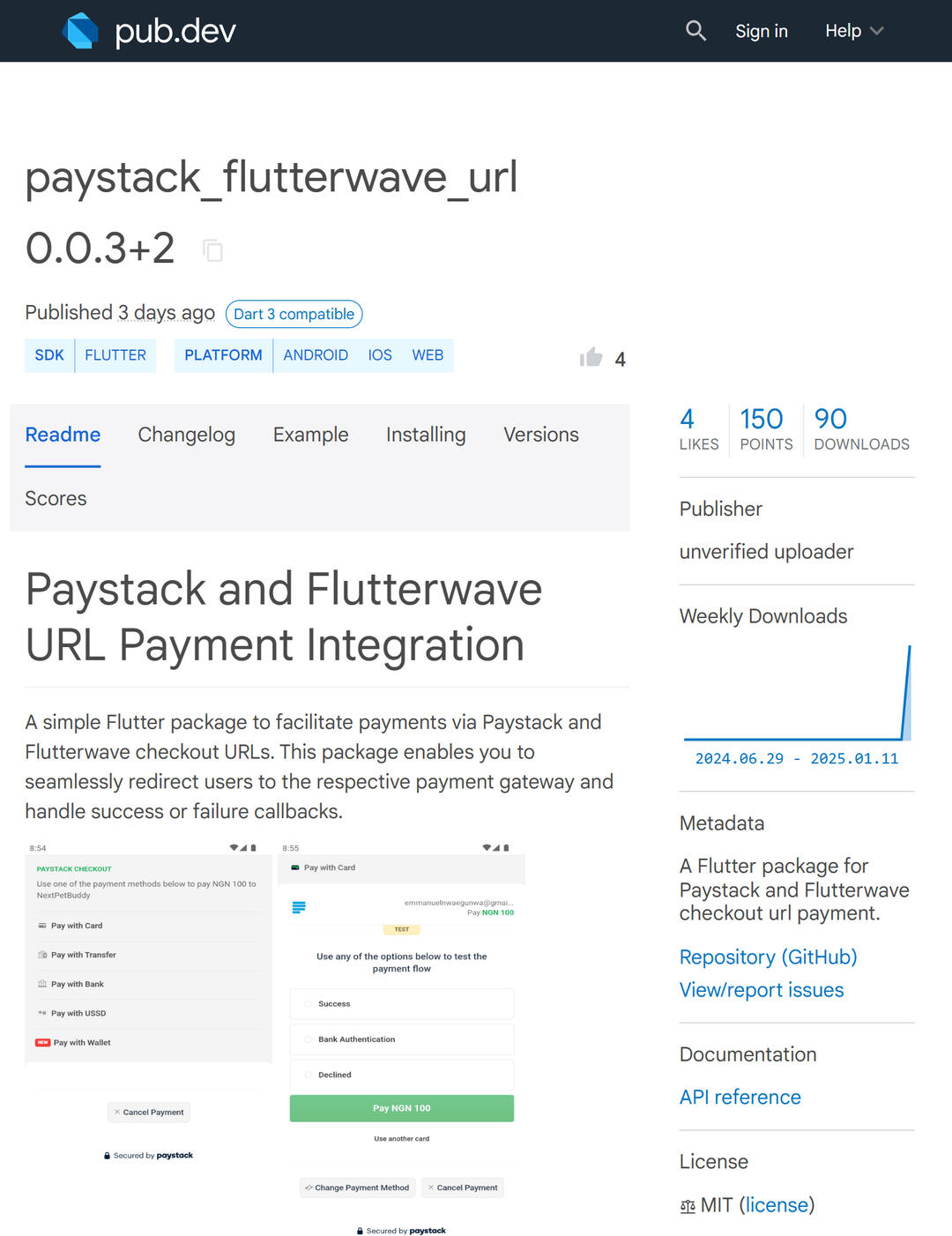This screenshot has height=1236, width=952.
Task: Click the 90 DOWNLOADS score
Action: pyautogui.click(x=861, y=429)
